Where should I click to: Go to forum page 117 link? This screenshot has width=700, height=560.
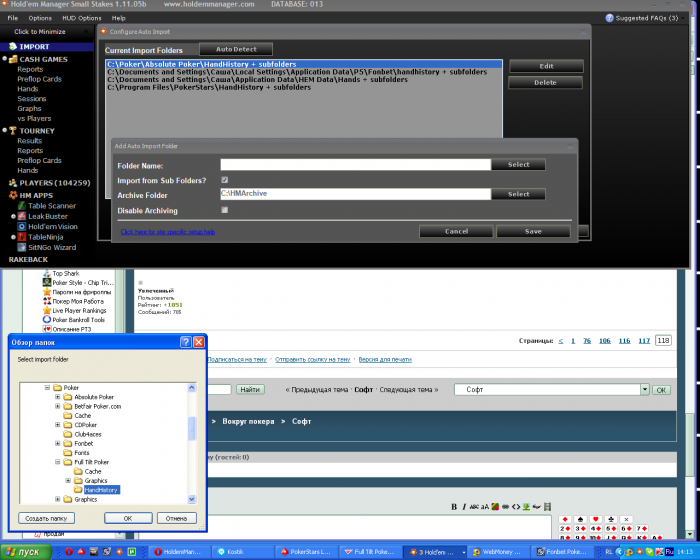pos(644,341)
